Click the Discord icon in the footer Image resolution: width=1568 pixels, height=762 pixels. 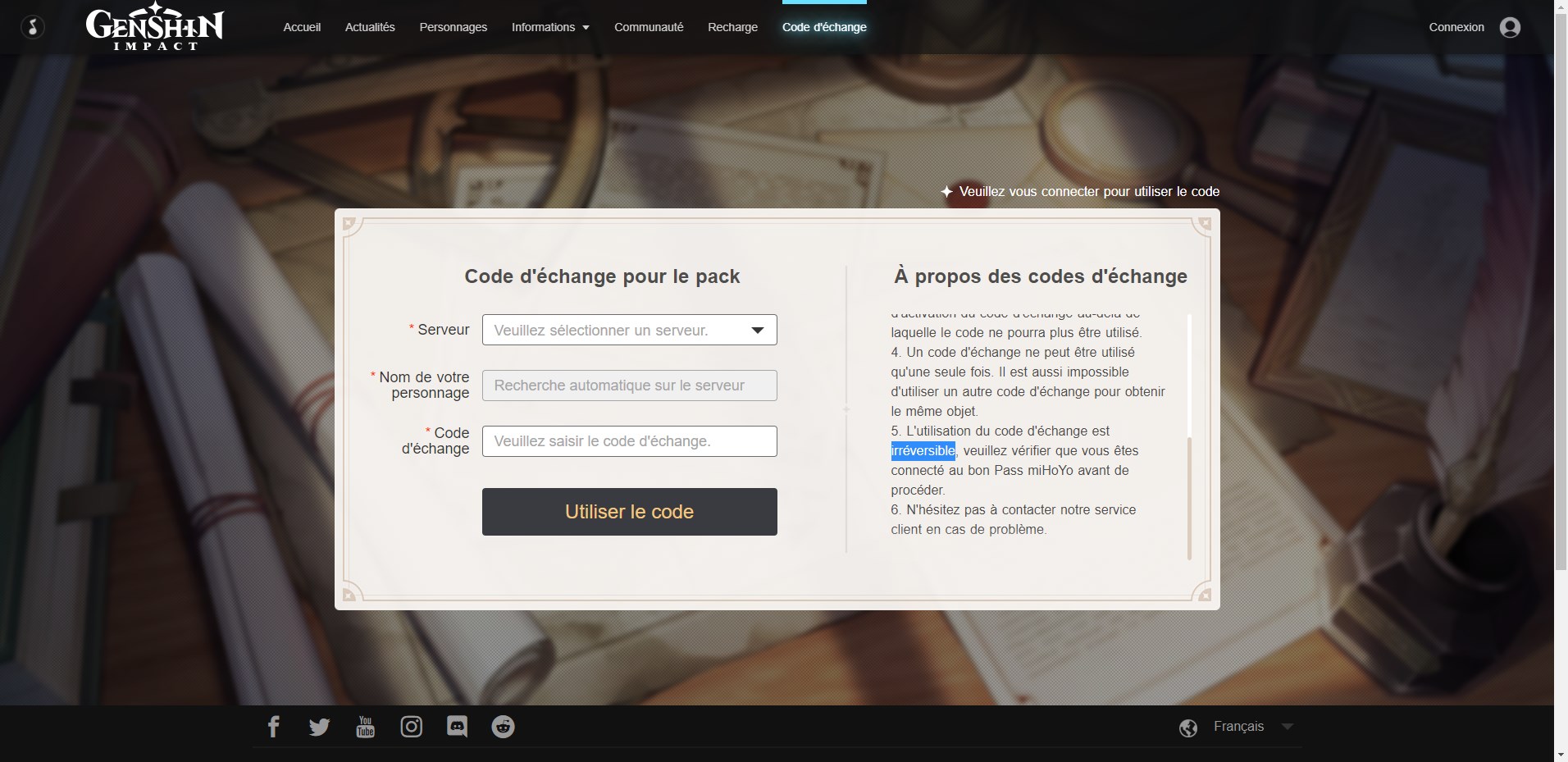(x=457, y=726)
